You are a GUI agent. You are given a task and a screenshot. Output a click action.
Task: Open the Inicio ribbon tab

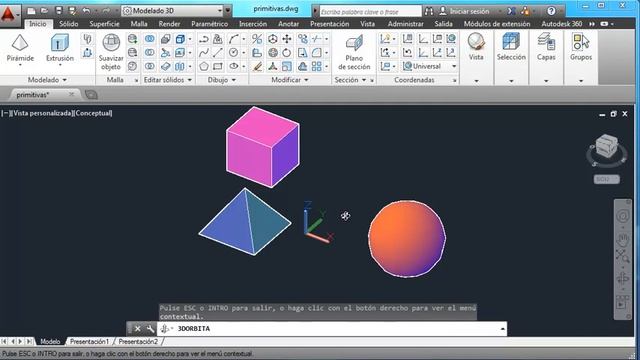[x=38, y=24]
